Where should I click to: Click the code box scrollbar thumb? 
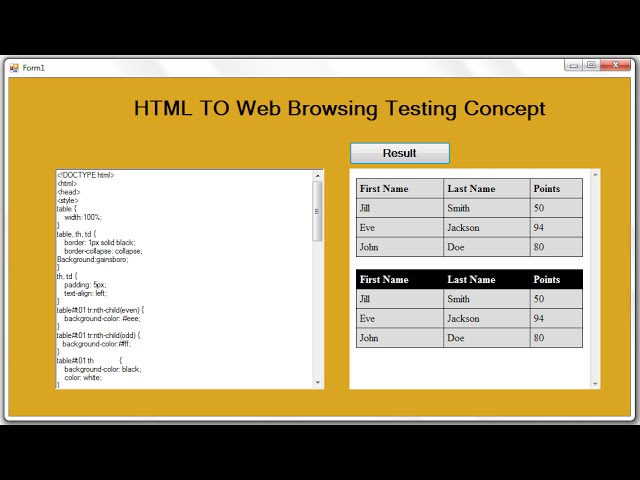click(318, 210)
